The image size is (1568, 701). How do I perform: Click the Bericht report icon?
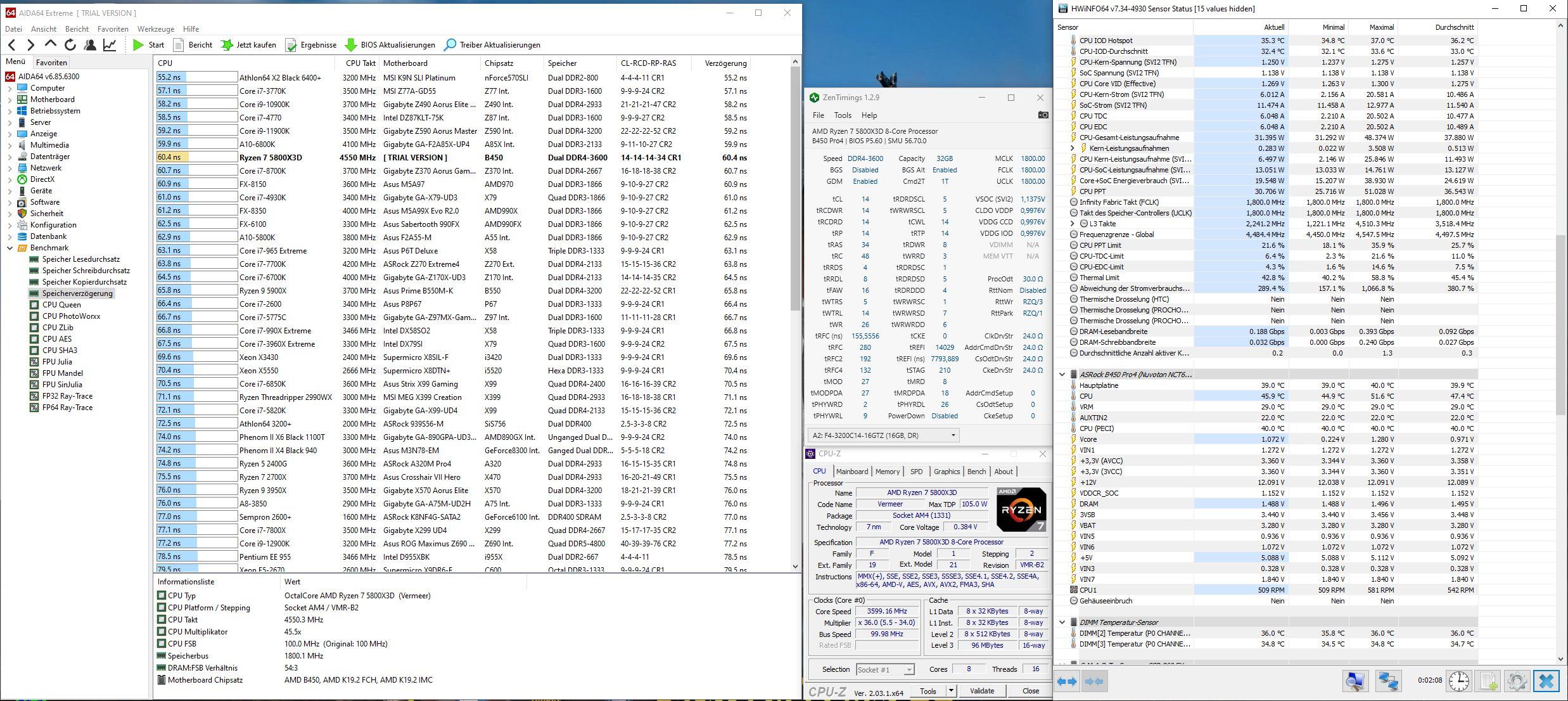point(179,45)
